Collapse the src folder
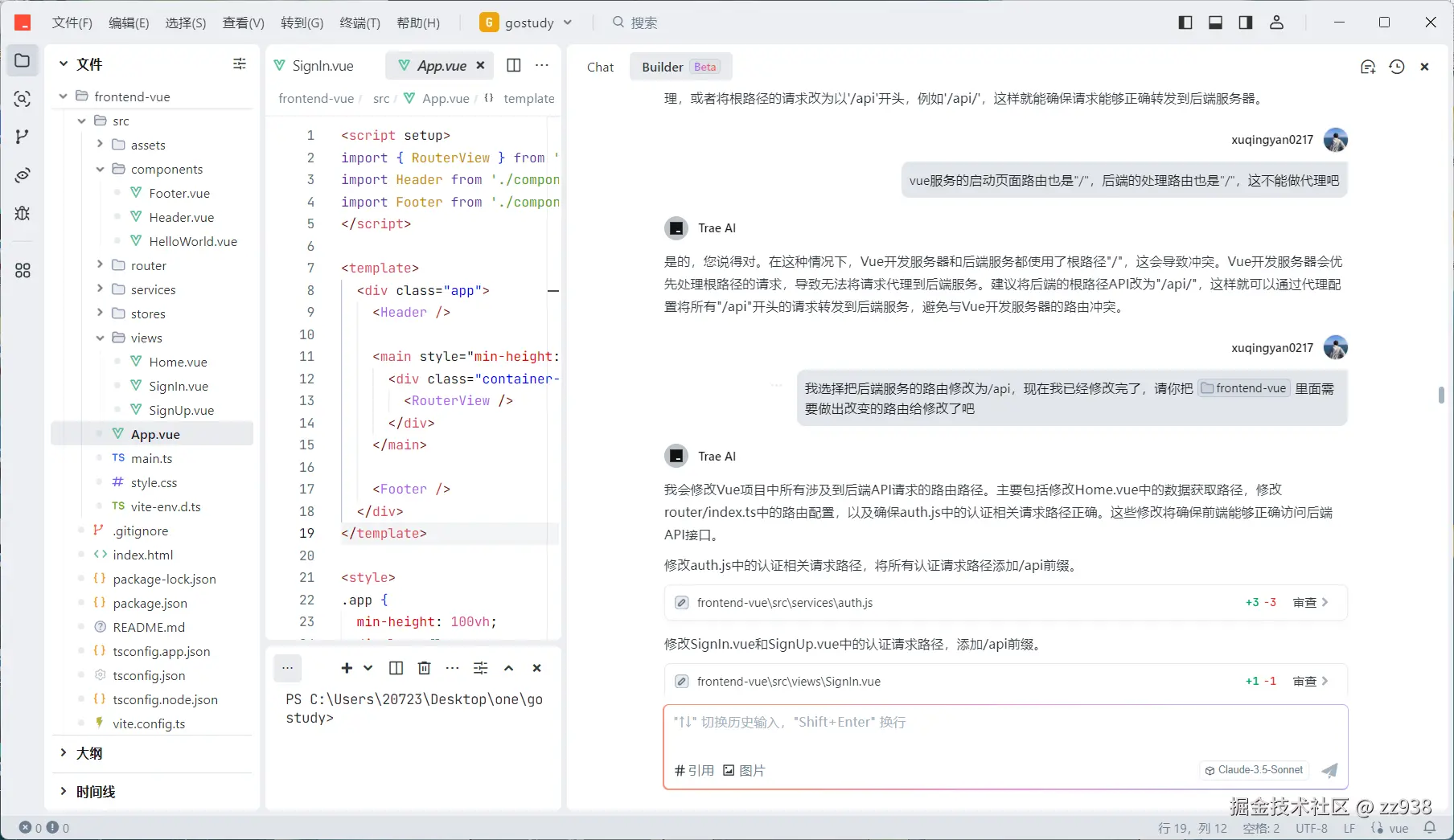Viewport: 1454px width, 840px height. click(82, 121)
